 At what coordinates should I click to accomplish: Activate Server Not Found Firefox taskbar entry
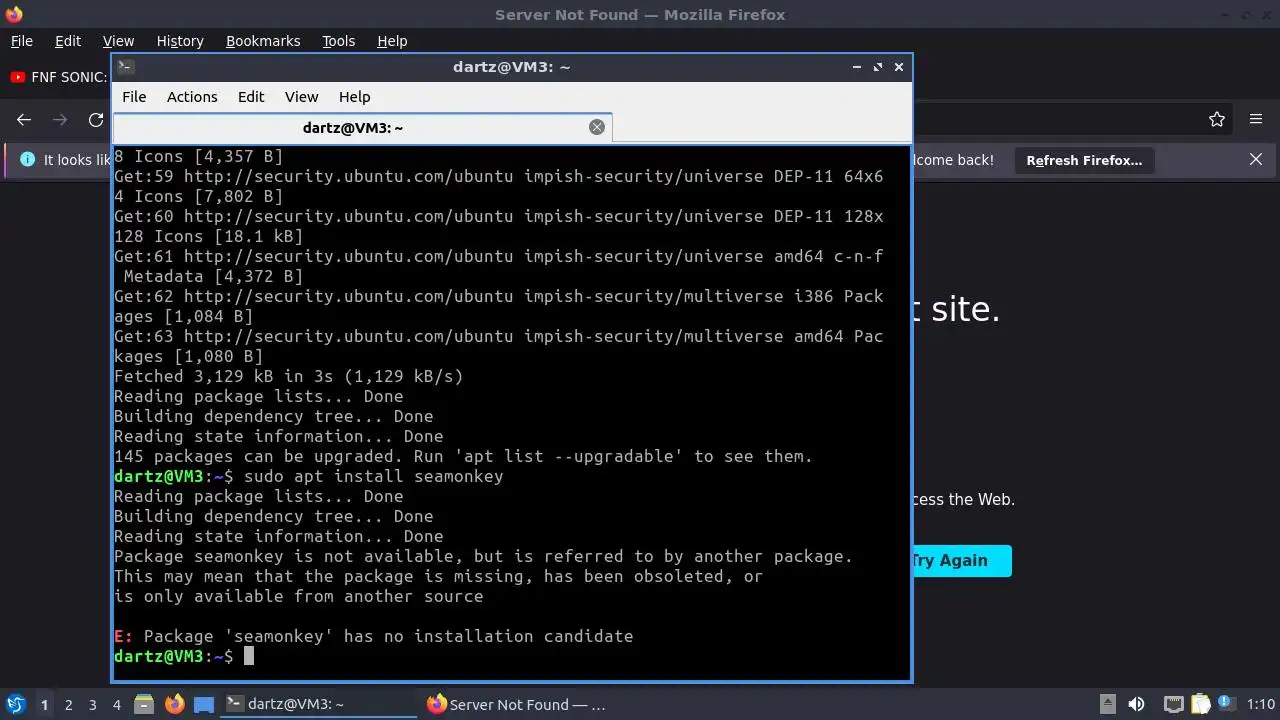(517, 704)
